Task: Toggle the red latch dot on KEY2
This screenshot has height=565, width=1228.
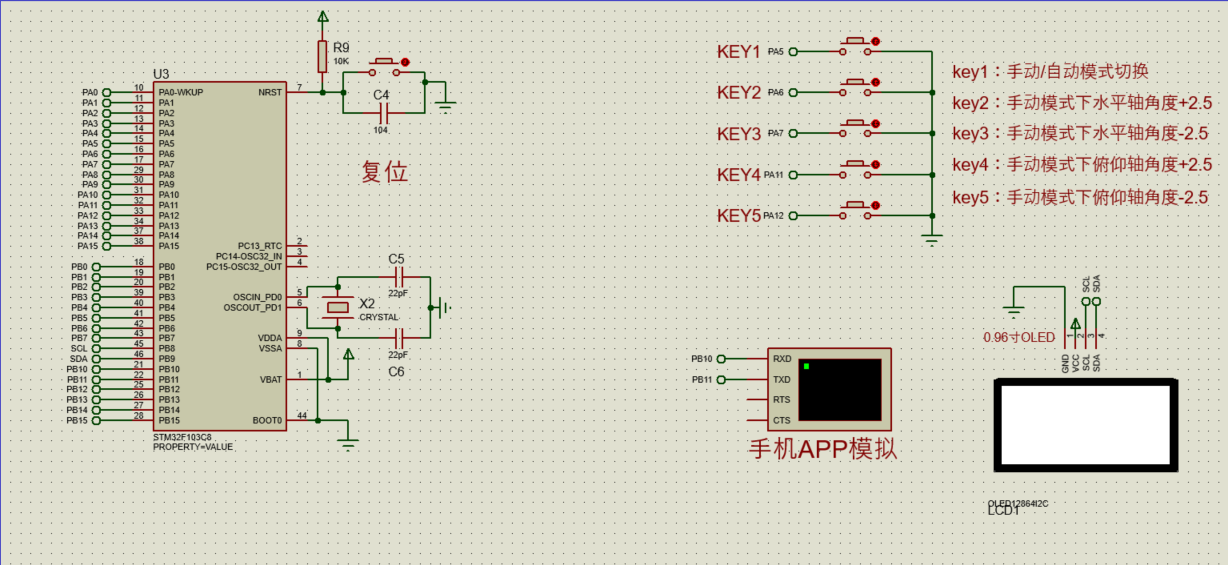Action: point(876,83)
